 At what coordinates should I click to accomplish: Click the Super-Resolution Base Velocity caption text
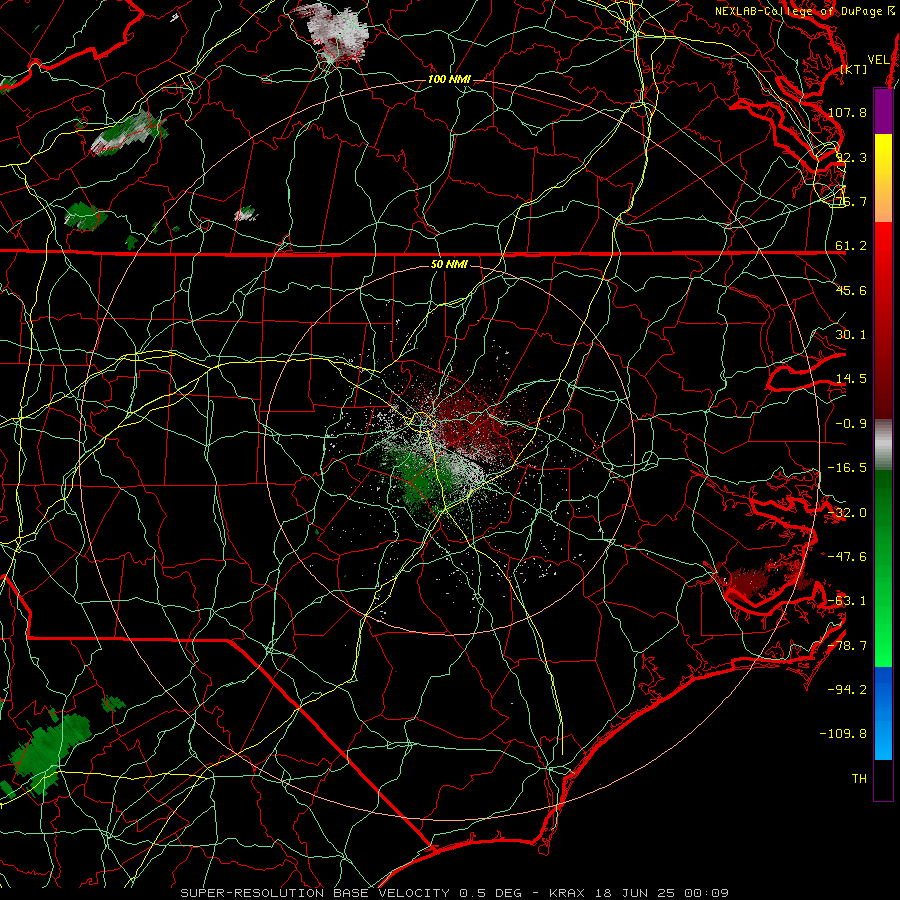[x=455, y=893]
